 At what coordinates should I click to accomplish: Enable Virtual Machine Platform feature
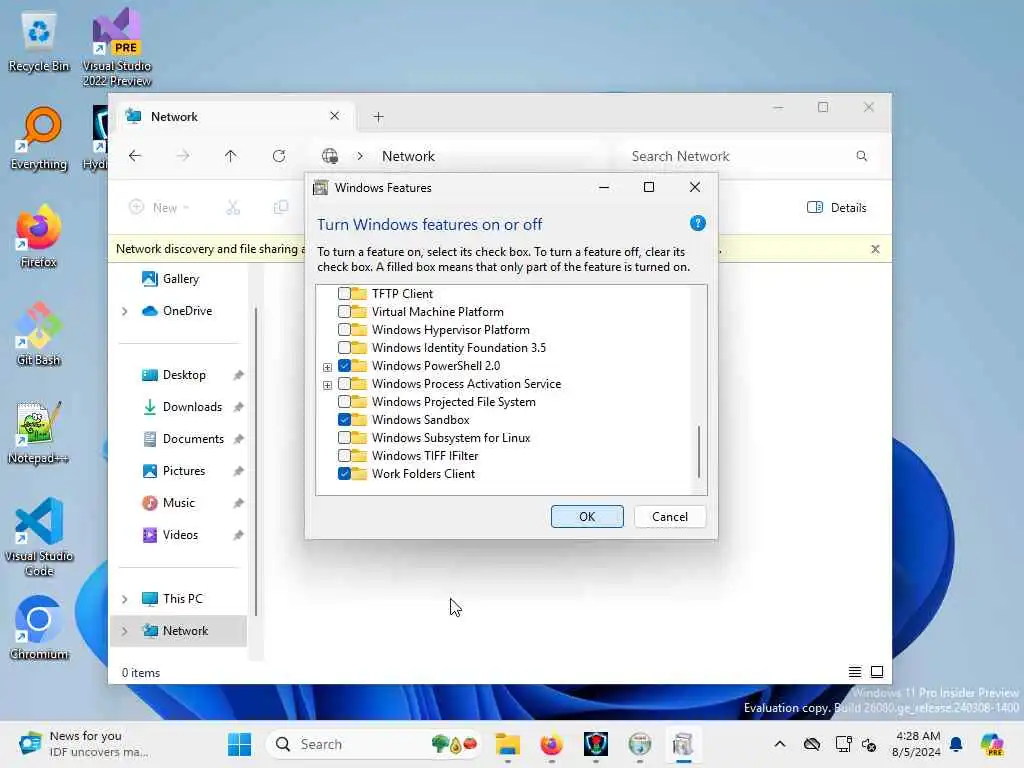(344, 312)
